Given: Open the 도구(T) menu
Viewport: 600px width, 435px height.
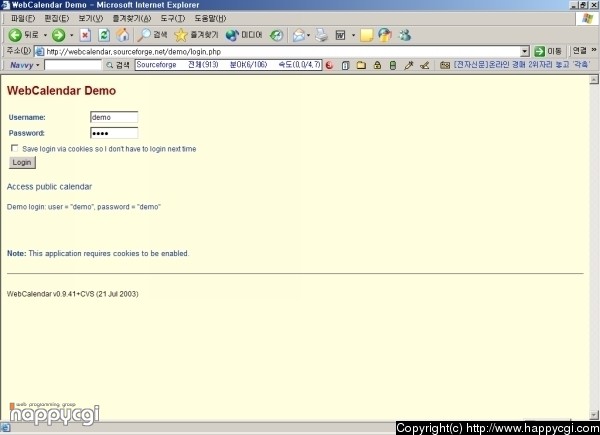Looking at the screenshot, I should [x=172, y=18].
